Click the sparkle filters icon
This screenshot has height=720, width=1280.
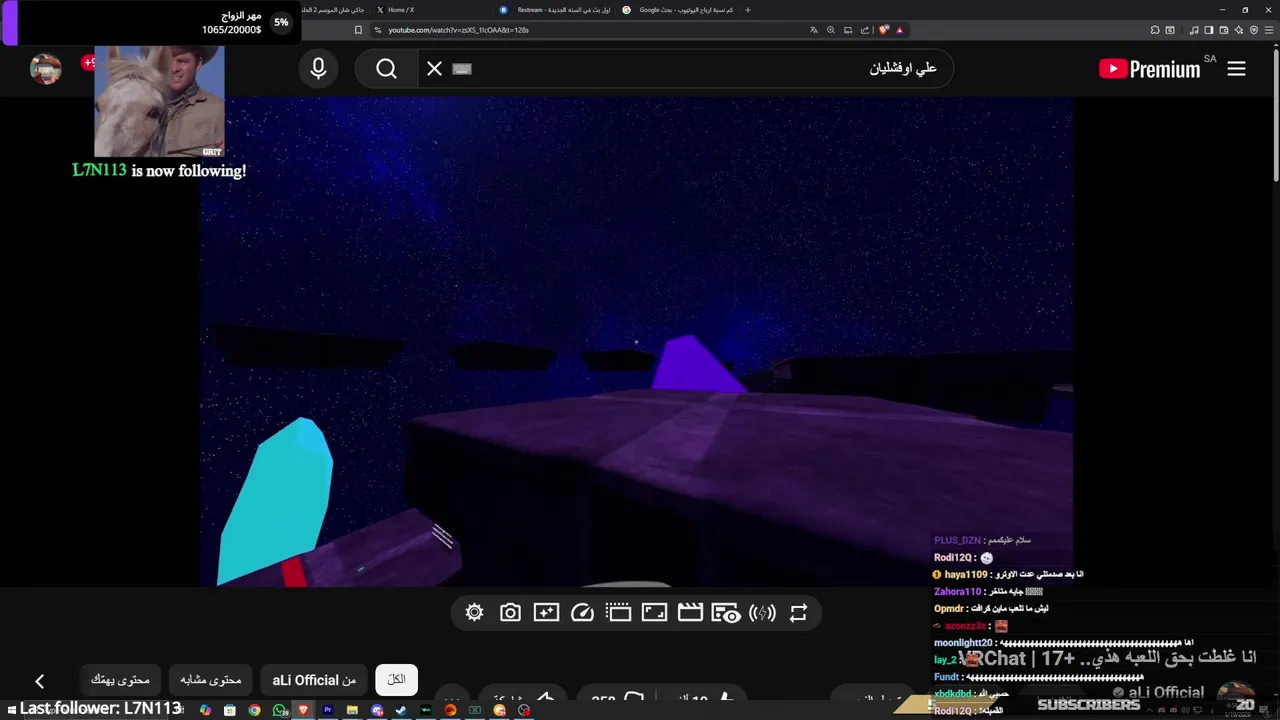point(546,613)
